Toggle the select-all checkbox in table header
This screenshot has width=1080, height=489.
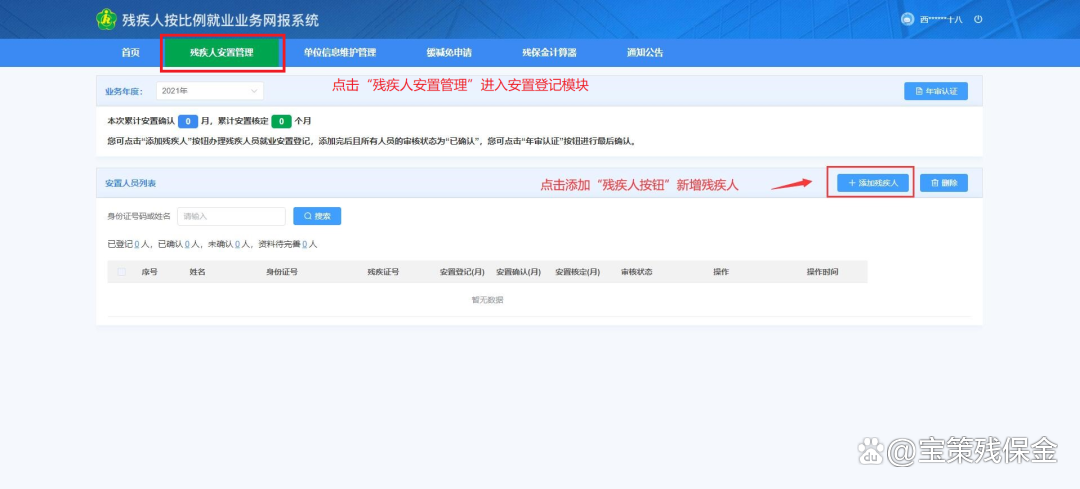coord(122,271)
